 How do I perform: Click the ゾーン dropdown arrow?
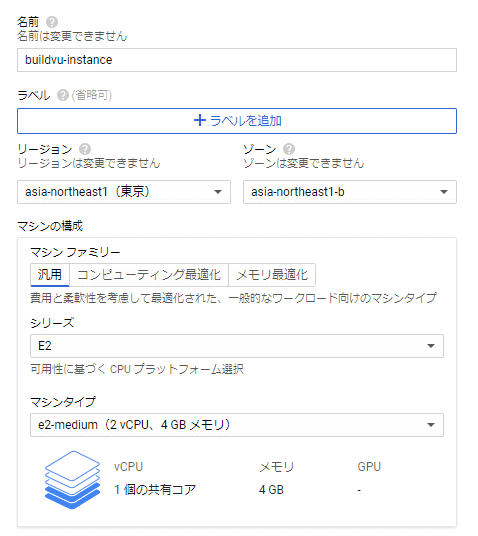click(444, 192)
